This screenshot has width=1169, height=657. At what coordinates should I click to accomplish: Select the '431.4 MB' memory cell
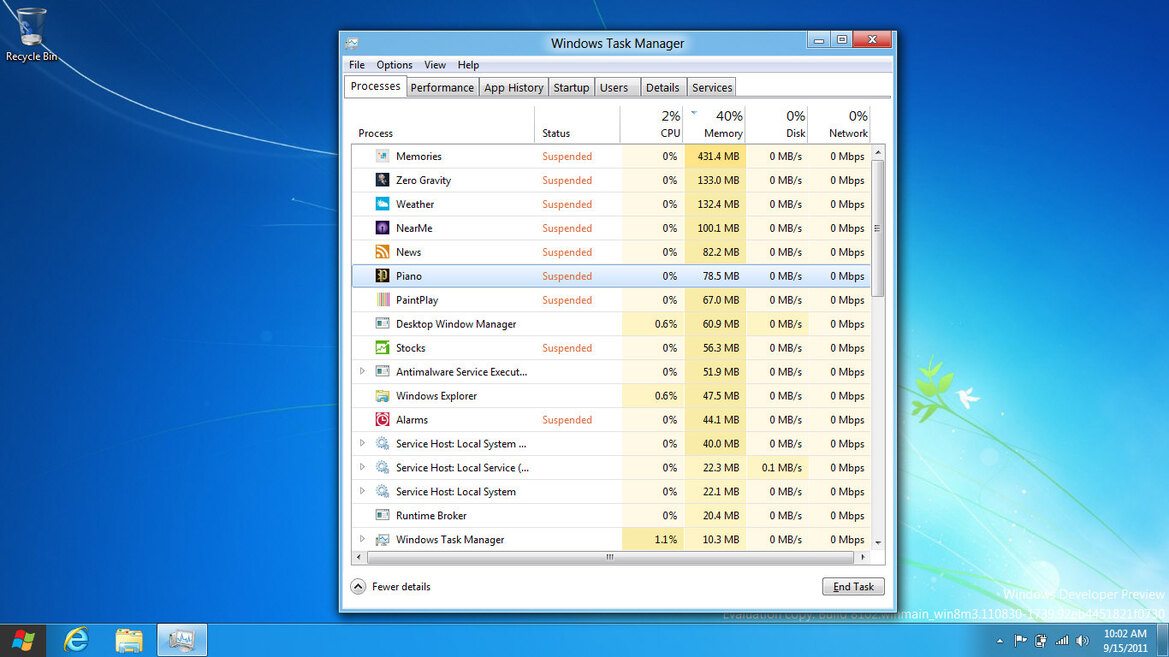click(x=715, y=156)
